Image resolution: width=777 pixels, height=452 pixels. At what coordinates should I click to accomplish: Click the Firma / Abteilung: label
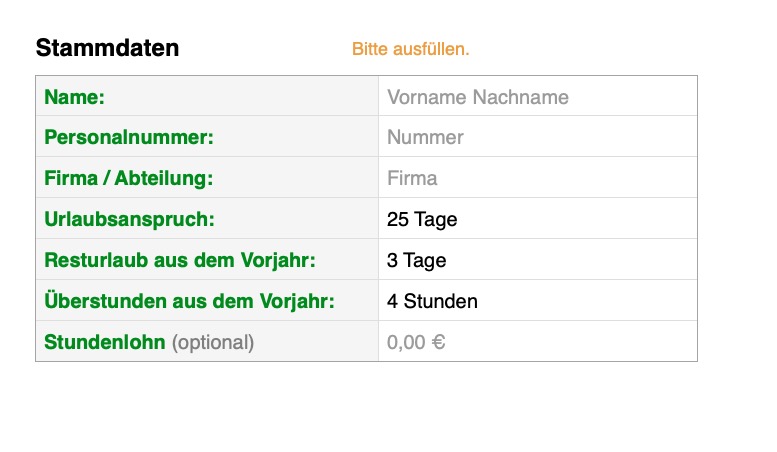point(129,179)
